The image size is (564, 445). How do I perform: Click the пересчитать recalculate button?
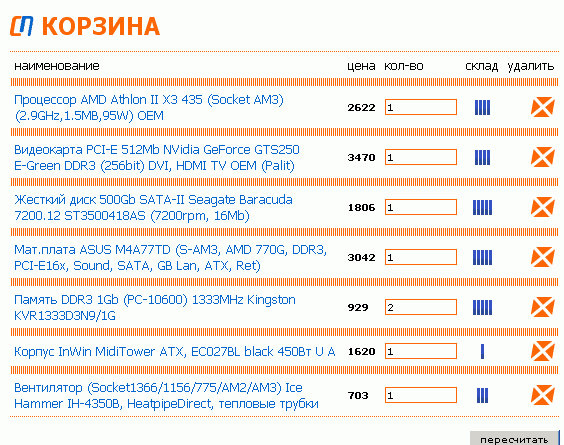pos(514,439)
